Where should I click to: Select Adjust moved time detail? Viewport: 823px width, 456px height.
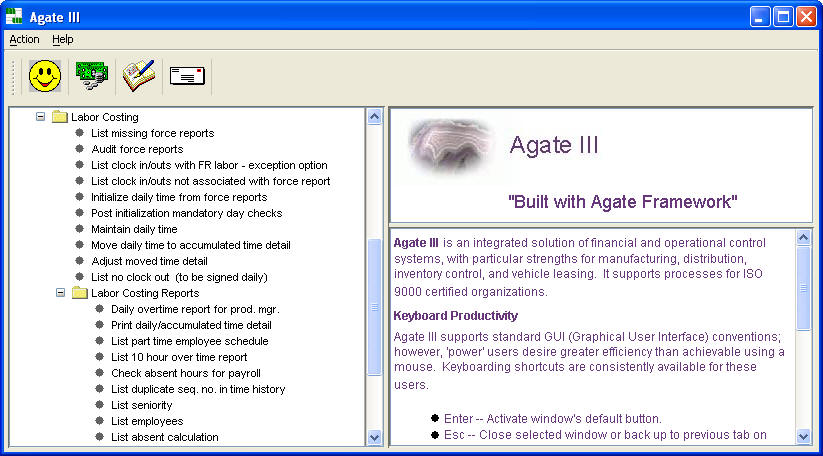point(149,261)
